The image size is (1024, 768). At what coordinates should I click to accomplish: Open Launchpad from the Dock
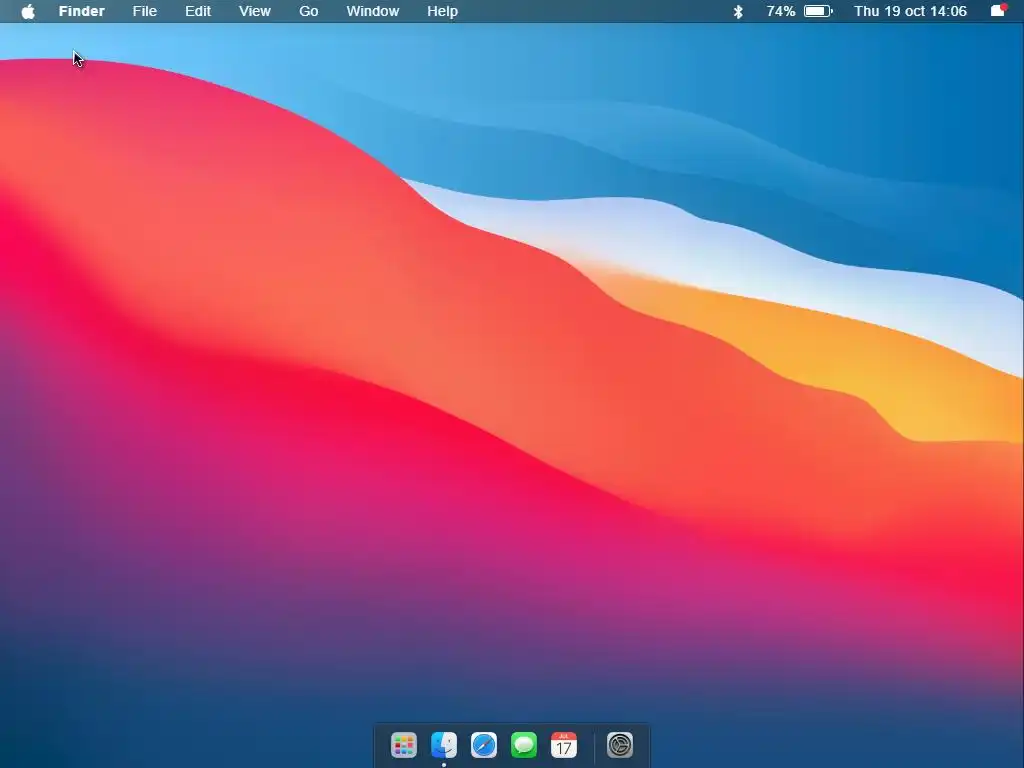pos(404,744)
